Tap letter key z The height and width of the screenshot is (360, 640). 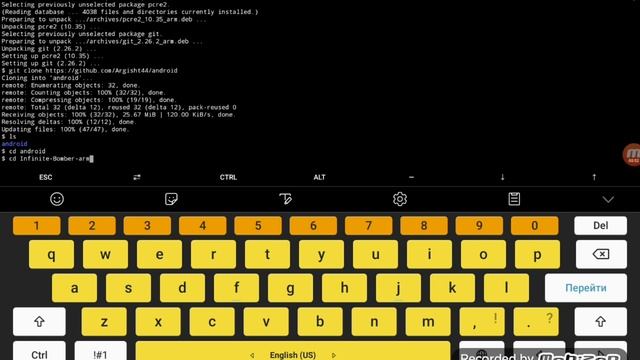104,322
